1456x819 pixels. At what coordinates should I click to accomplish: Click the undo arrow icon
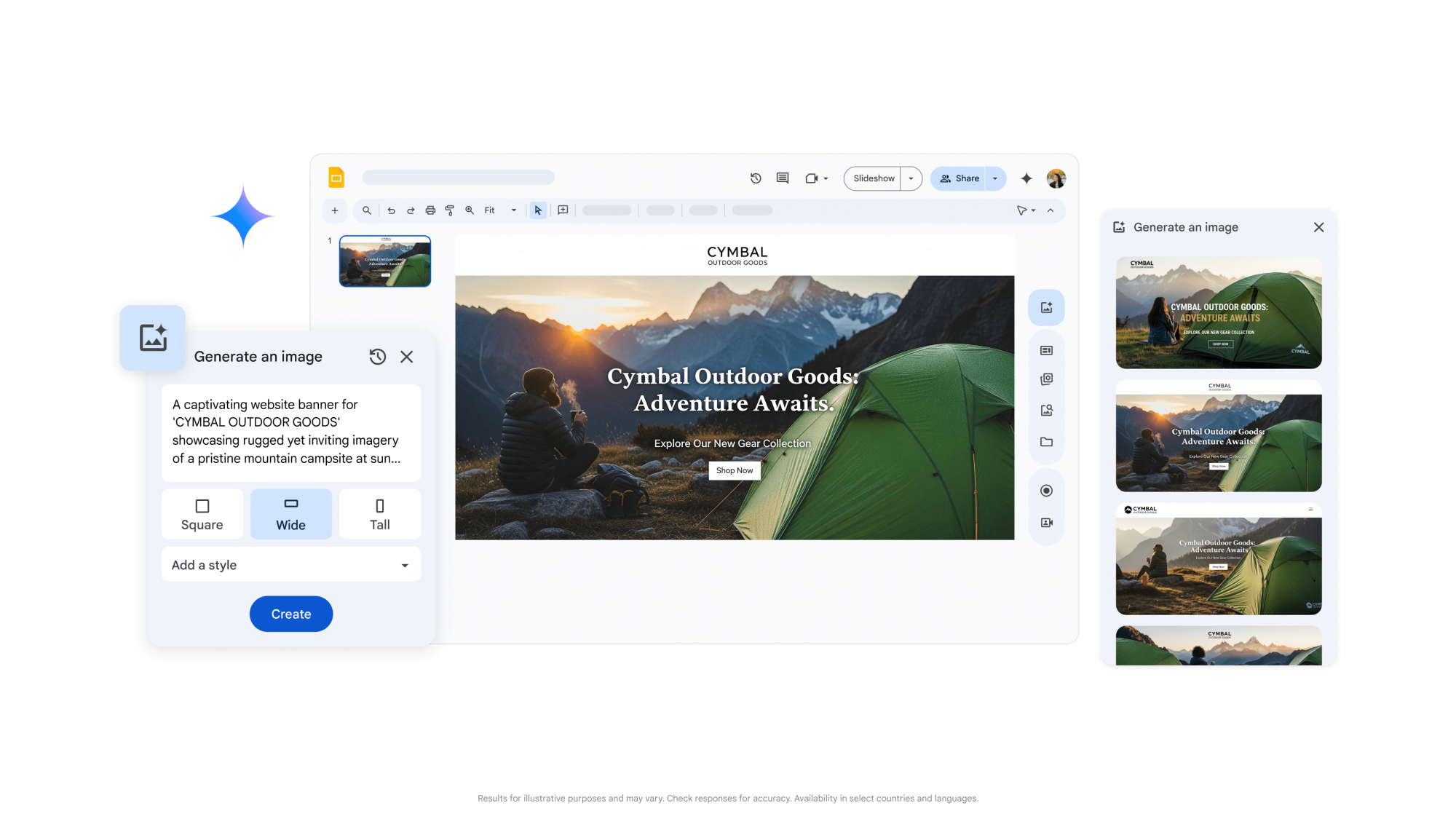[391, 210]
